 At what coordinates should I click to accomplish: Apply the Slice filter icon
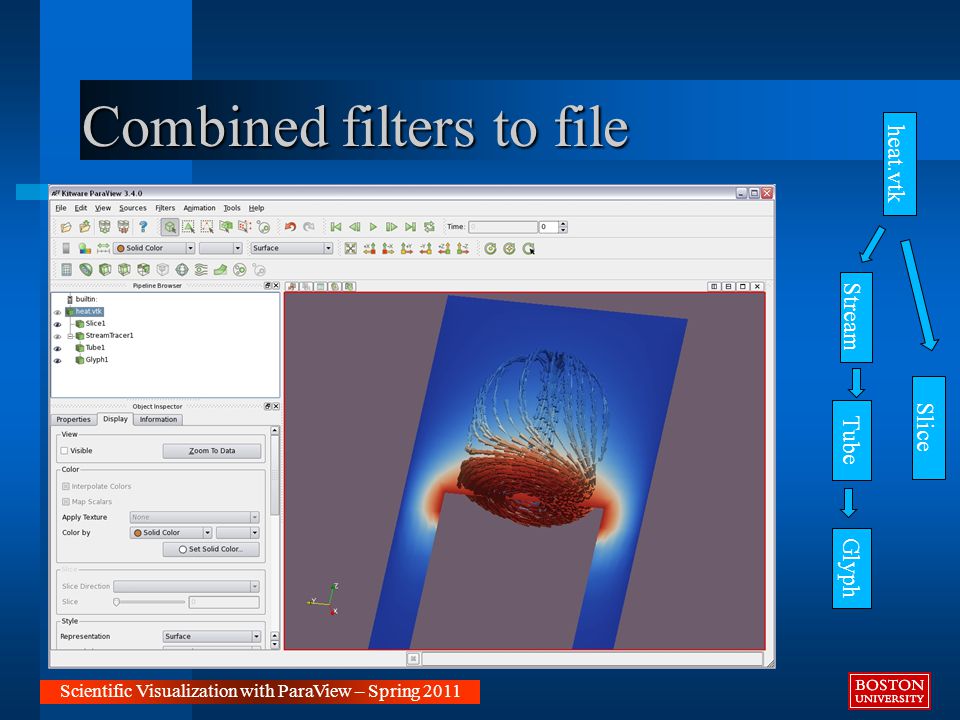point(124,270)
